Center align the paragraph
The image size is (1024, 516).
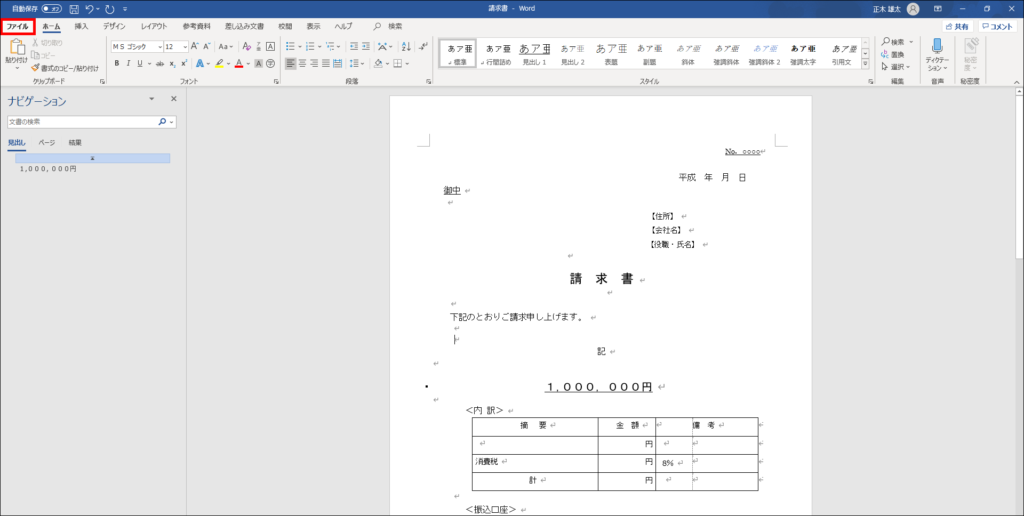[x=302, y=63]
